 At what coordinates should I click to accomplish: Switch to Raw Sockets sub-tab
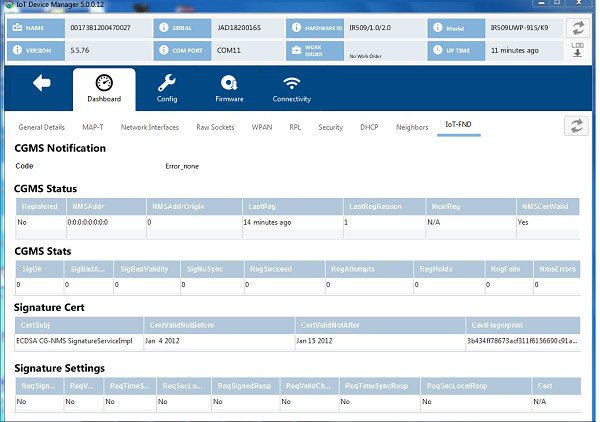point(215,127)
